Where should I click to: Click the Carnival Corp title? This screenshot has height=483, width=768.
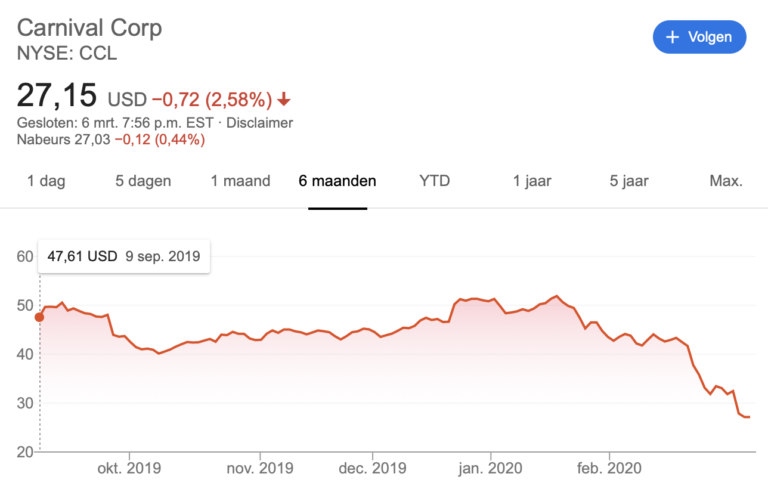[89, 27]
